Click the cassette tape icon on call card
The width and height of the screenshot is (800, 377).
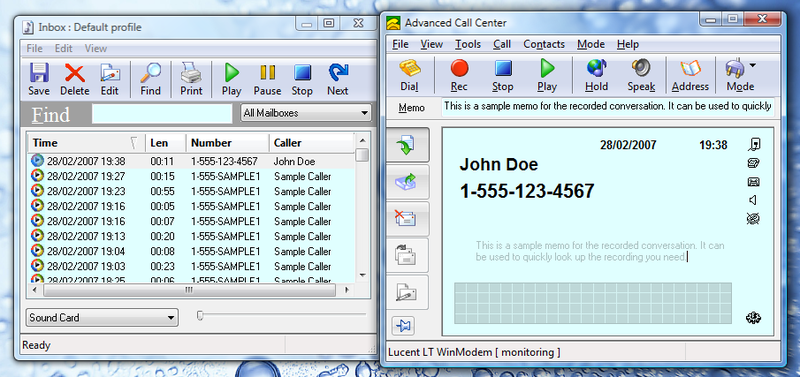[x=753, y=182]
